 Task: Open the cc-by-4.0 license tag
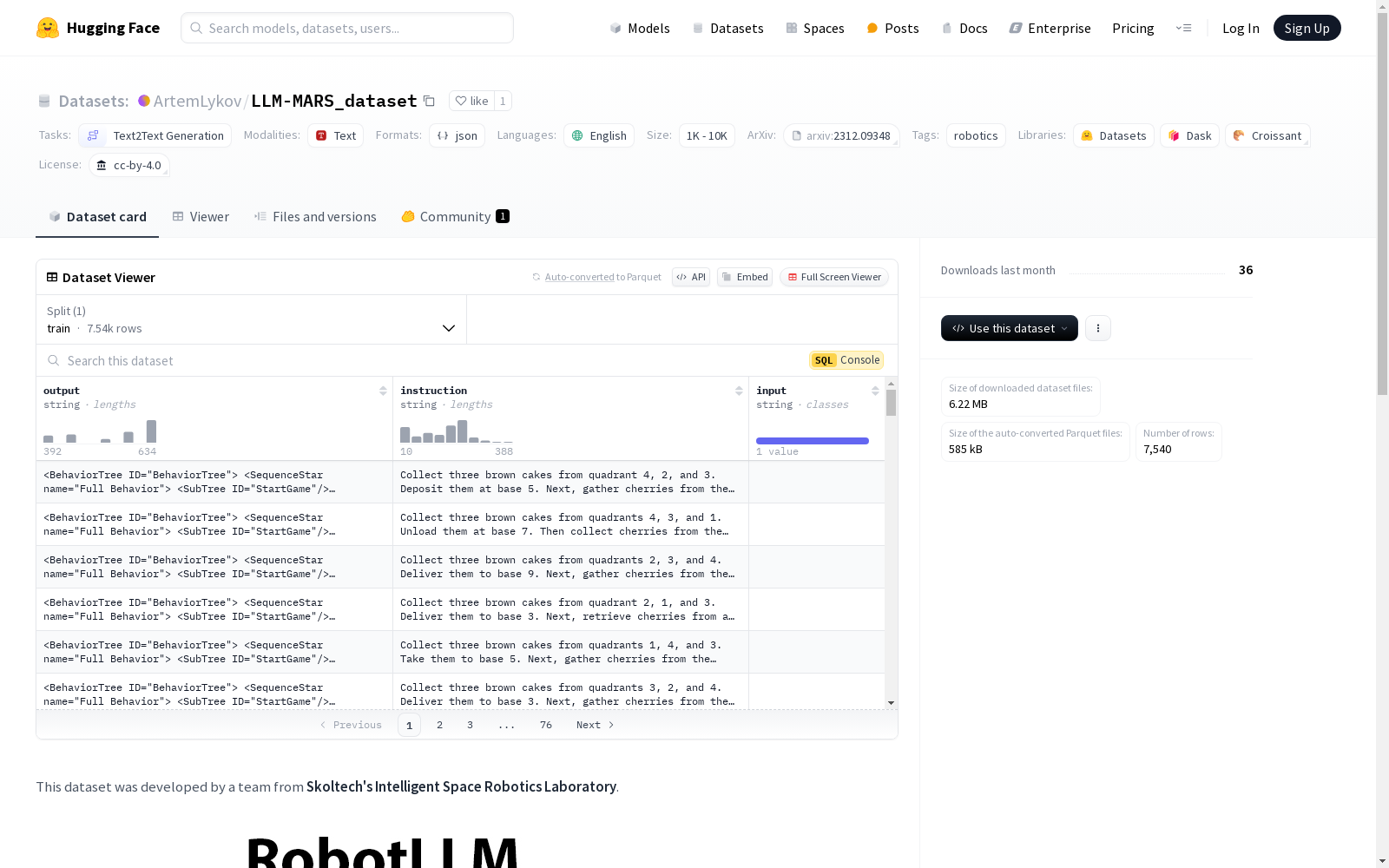coord(129,165)
